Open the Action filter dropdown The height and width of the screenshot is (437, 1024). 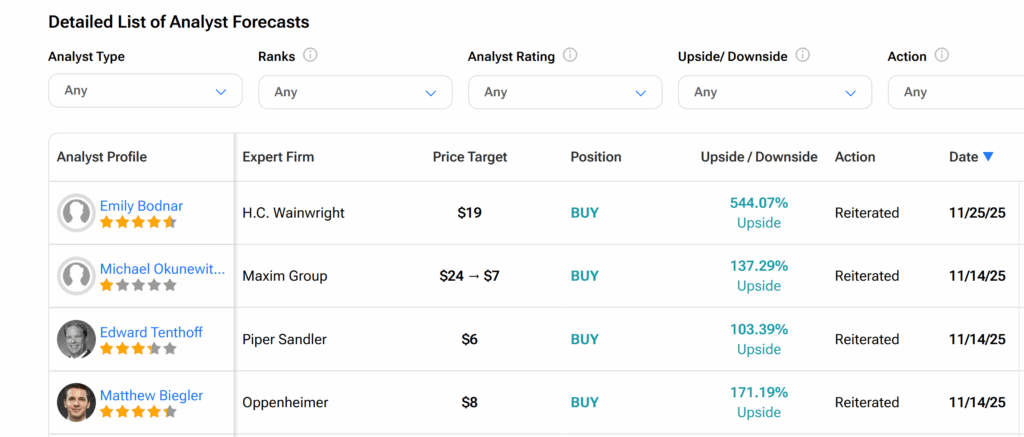point(955,92)
